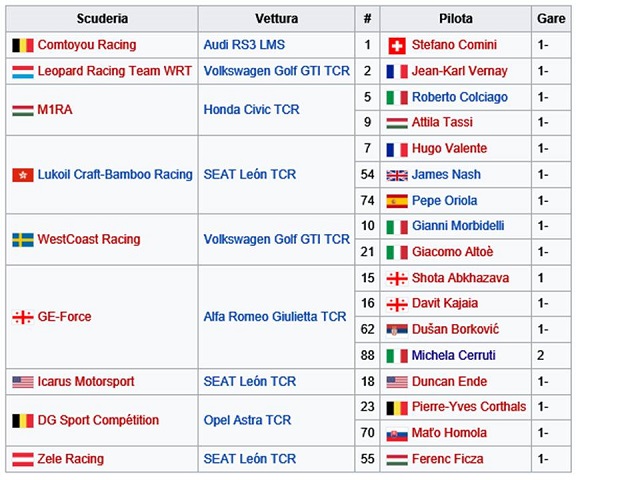The image size is (640, 480).
Task: Click the Swiss flag next to Stefano Comini
Action: tap(397, 46)
